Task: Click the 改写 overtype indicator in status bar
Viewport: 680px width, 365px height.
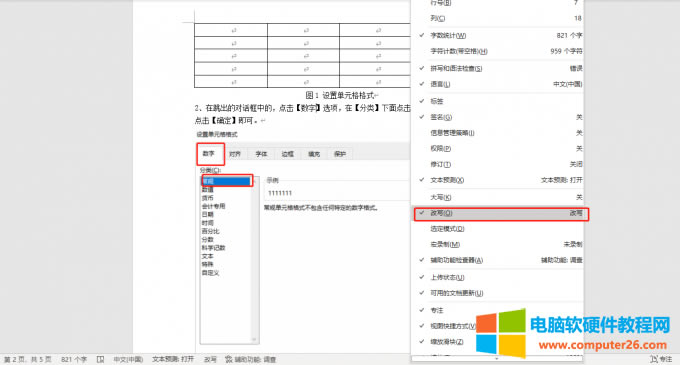Action: (210, 359)
